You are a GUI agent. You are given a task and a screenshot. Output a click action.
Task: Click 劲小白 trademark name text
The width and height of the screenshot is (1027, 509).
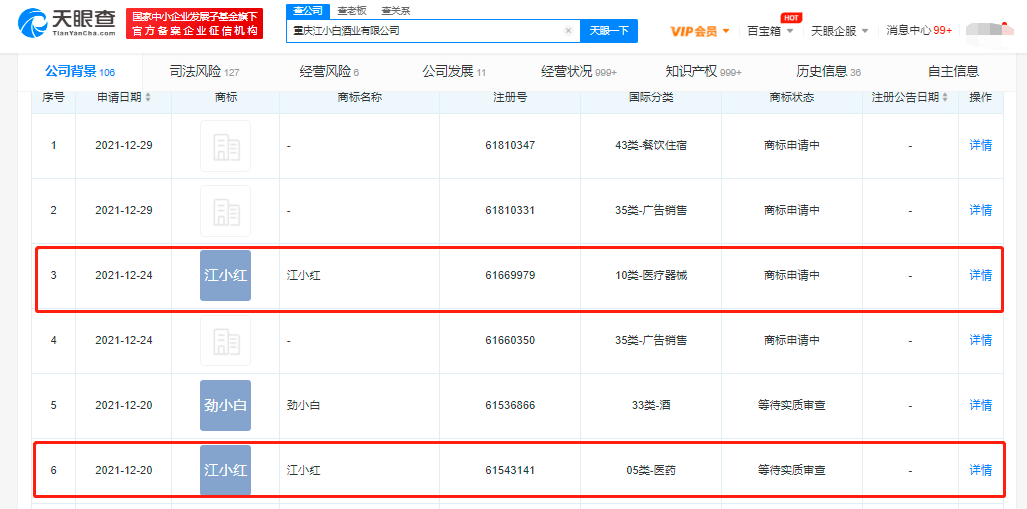[x=304, y=405]
